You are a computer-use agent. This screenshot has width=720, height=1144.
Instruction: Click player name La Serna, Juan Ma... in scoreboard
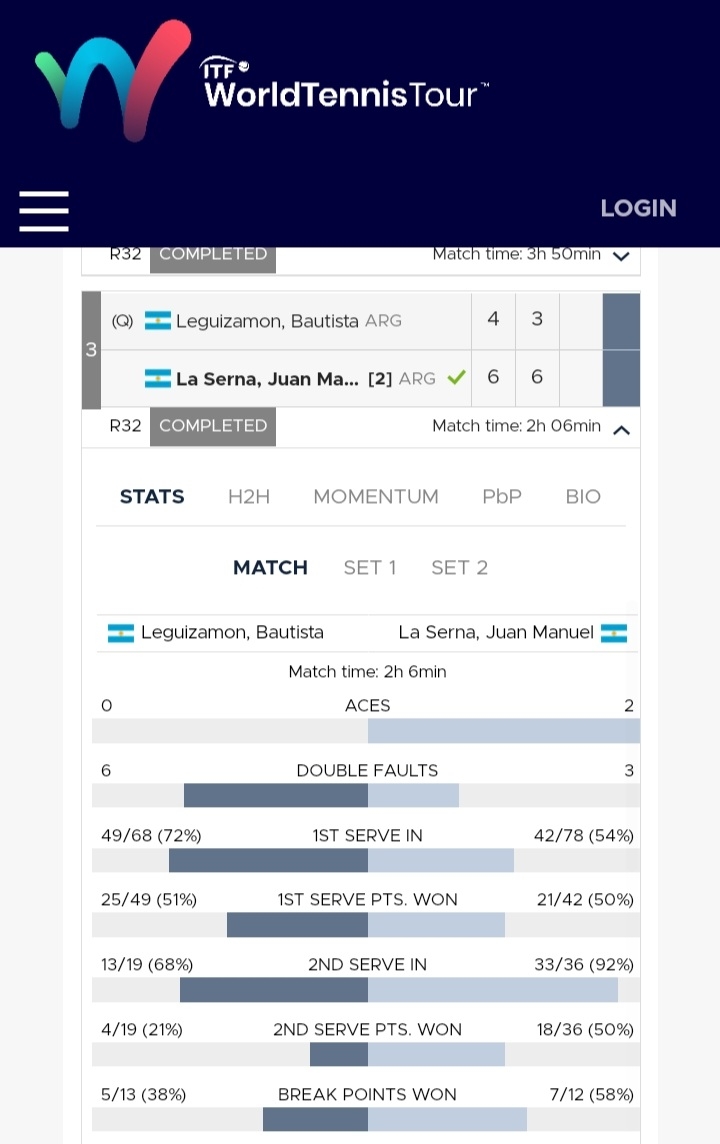tap(267, 379)
